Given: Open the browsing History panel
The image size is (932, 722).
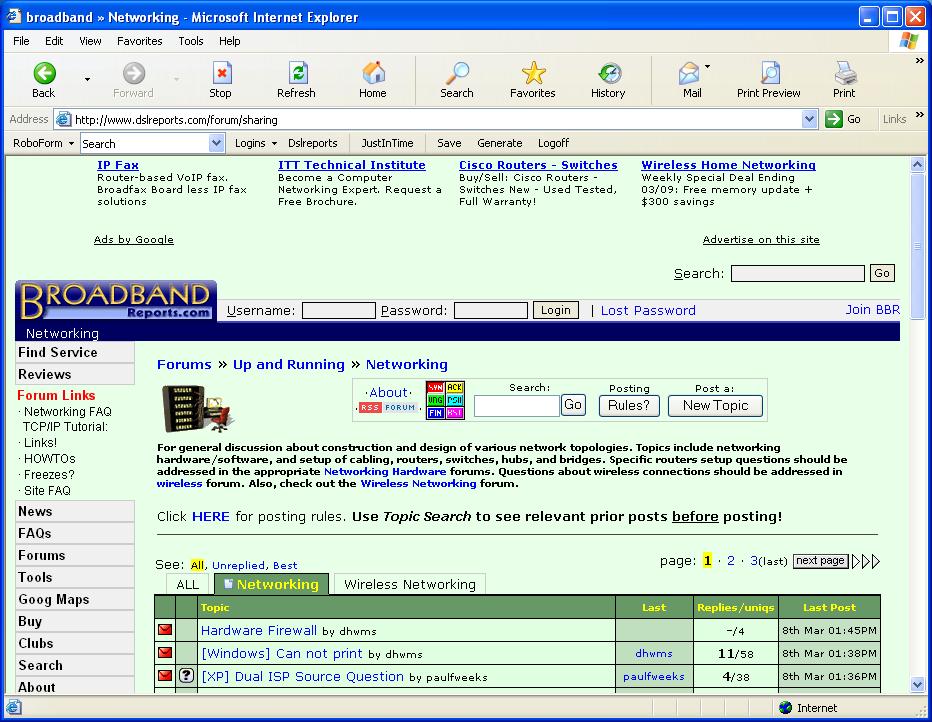Looking at the screenshot, I should [607, 80].
